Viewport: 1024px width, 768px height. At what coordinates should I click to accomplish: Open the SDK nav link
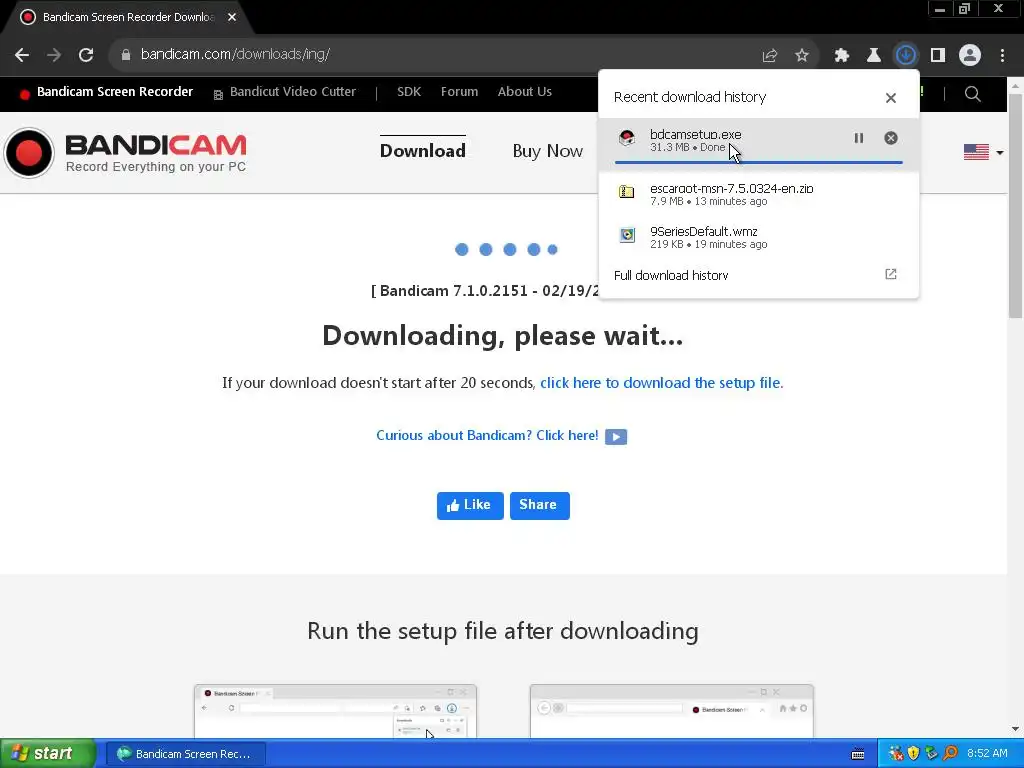pos(409,92)
